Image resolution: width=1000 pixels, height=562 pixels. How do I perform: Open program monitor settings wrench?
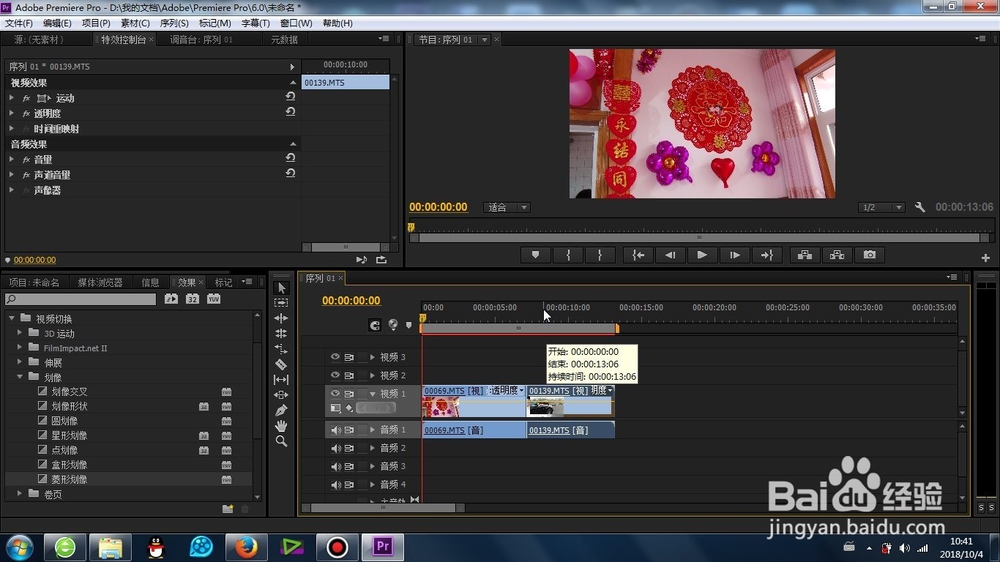(x=920, y=207)
